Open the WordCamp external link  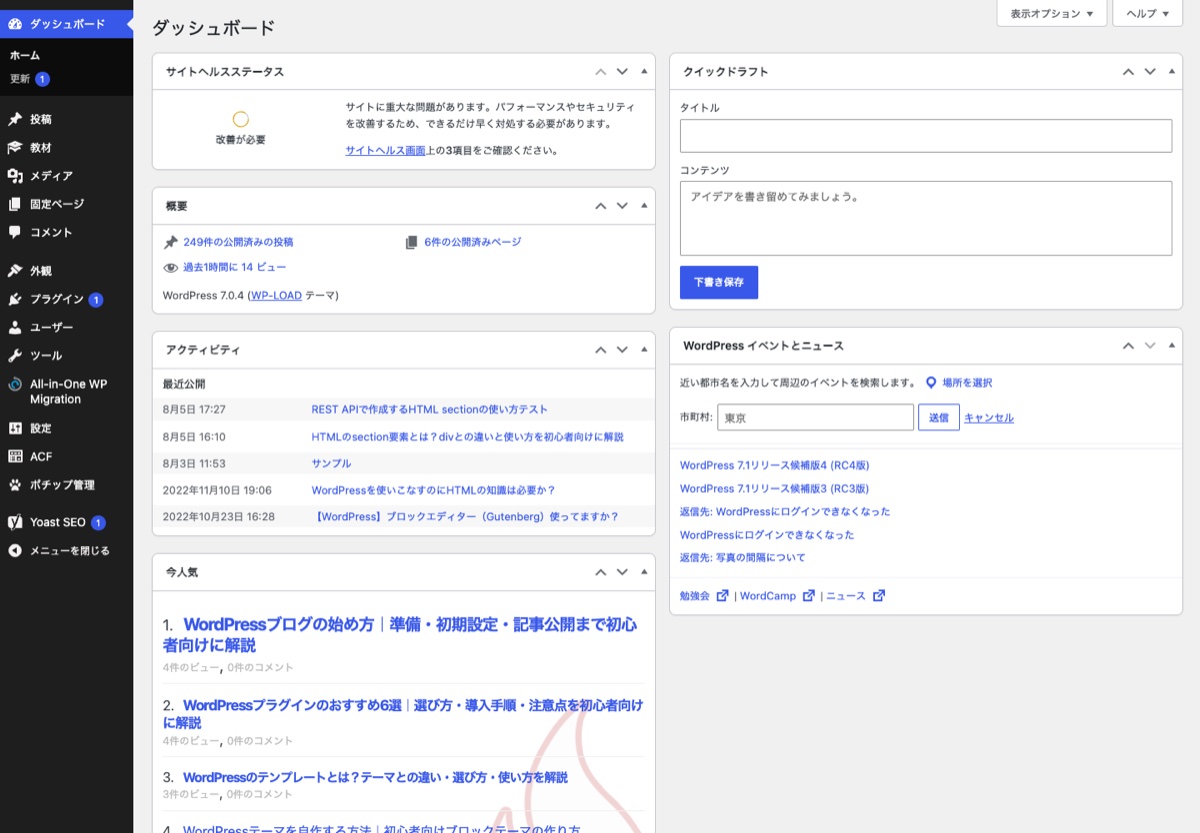pyautogui.click(x=777, y=596)
